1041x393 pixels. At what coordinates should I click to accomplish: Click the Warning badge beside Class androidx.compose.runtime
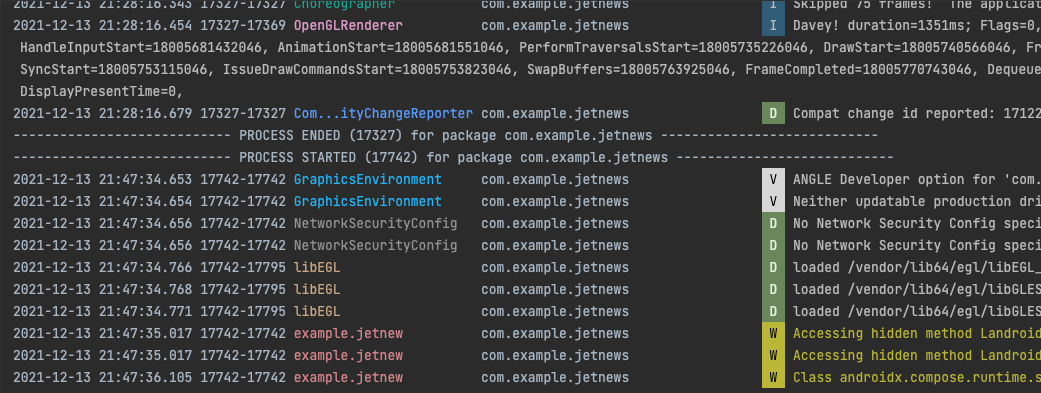pyautogui.click(x=773, y=378)
